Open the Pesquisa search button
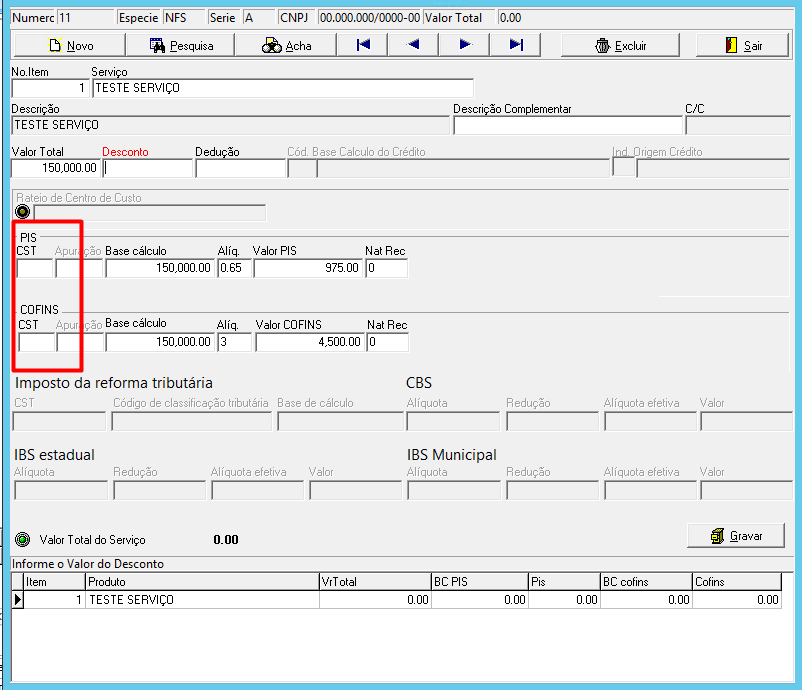 point(181,46)
